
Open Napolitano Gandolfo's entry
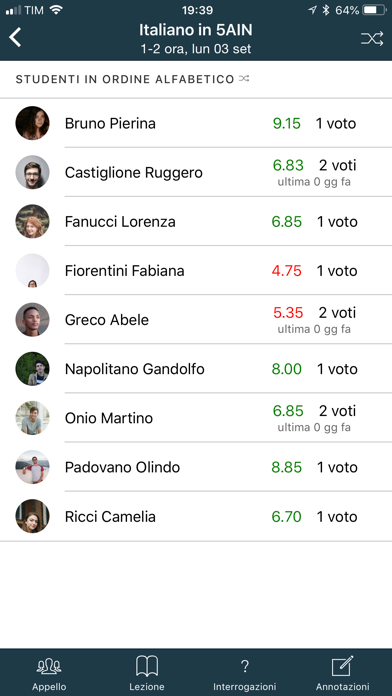click(x=196, y=368)
